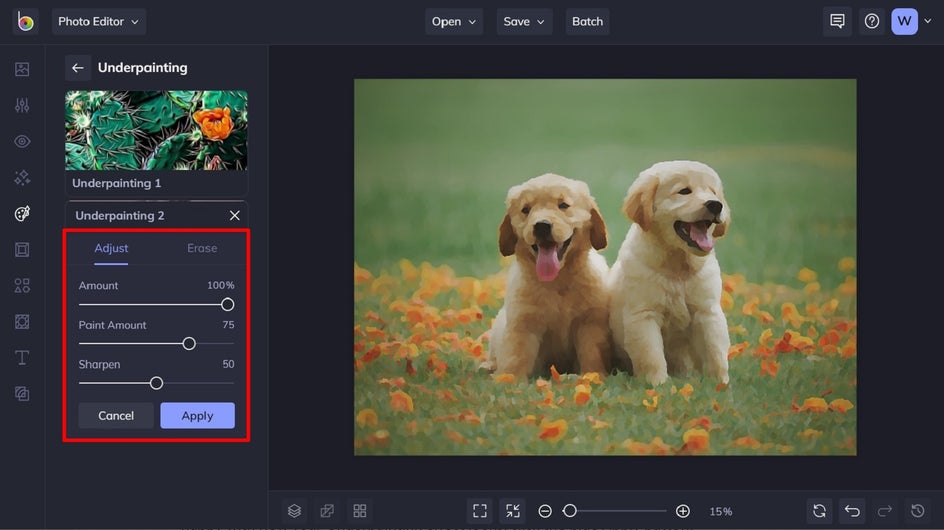The width and height of the screenshot is (944, 530).
Task: Open the Touch Up eye icon
Action: (x=22, y=142)
